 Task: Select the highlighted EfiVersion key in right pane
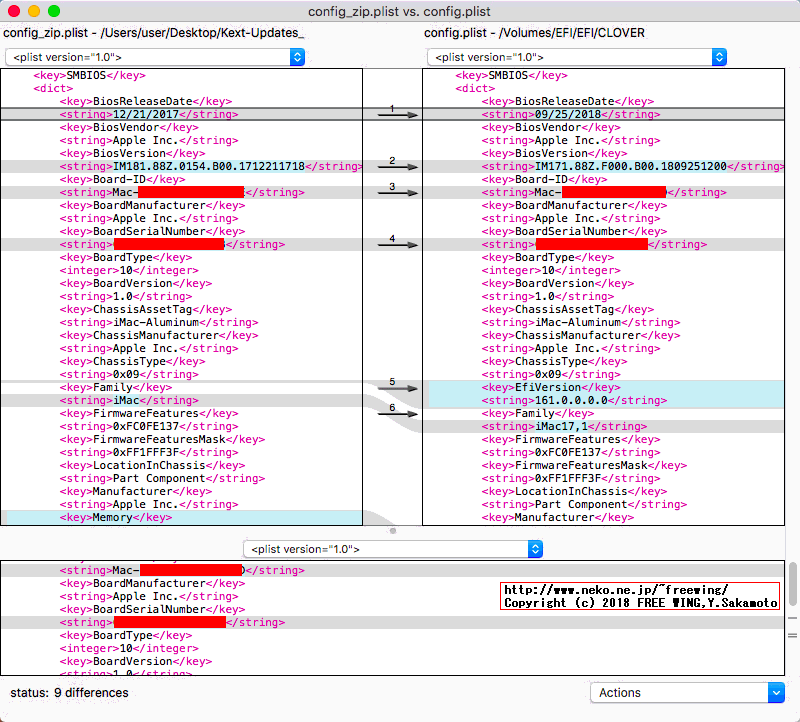click(x=550, y=387)
